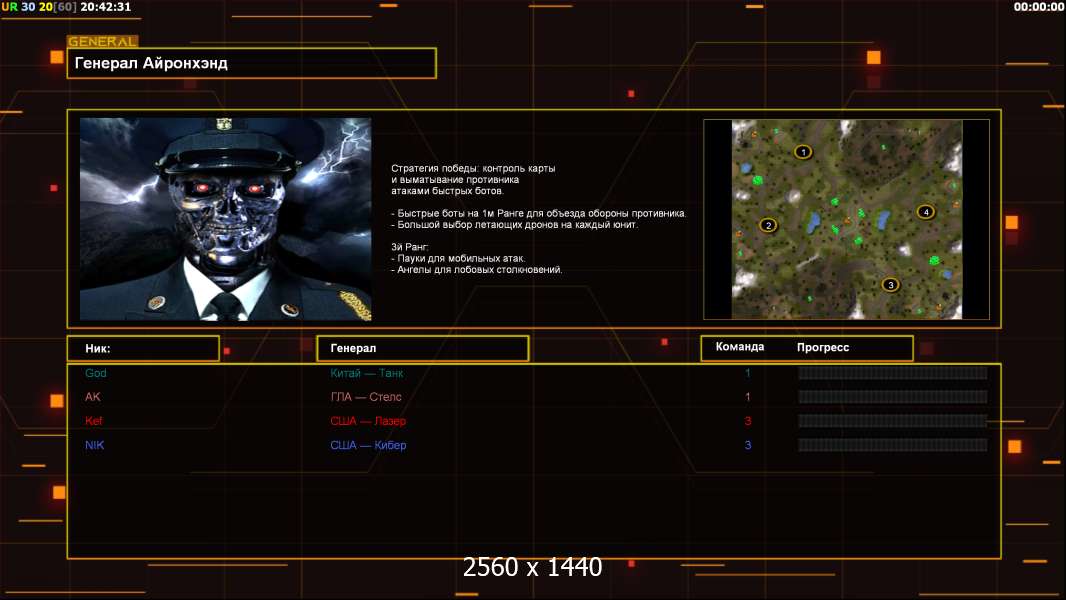
Task: Click the 'Команда' column header
Action: click(740, 347)
